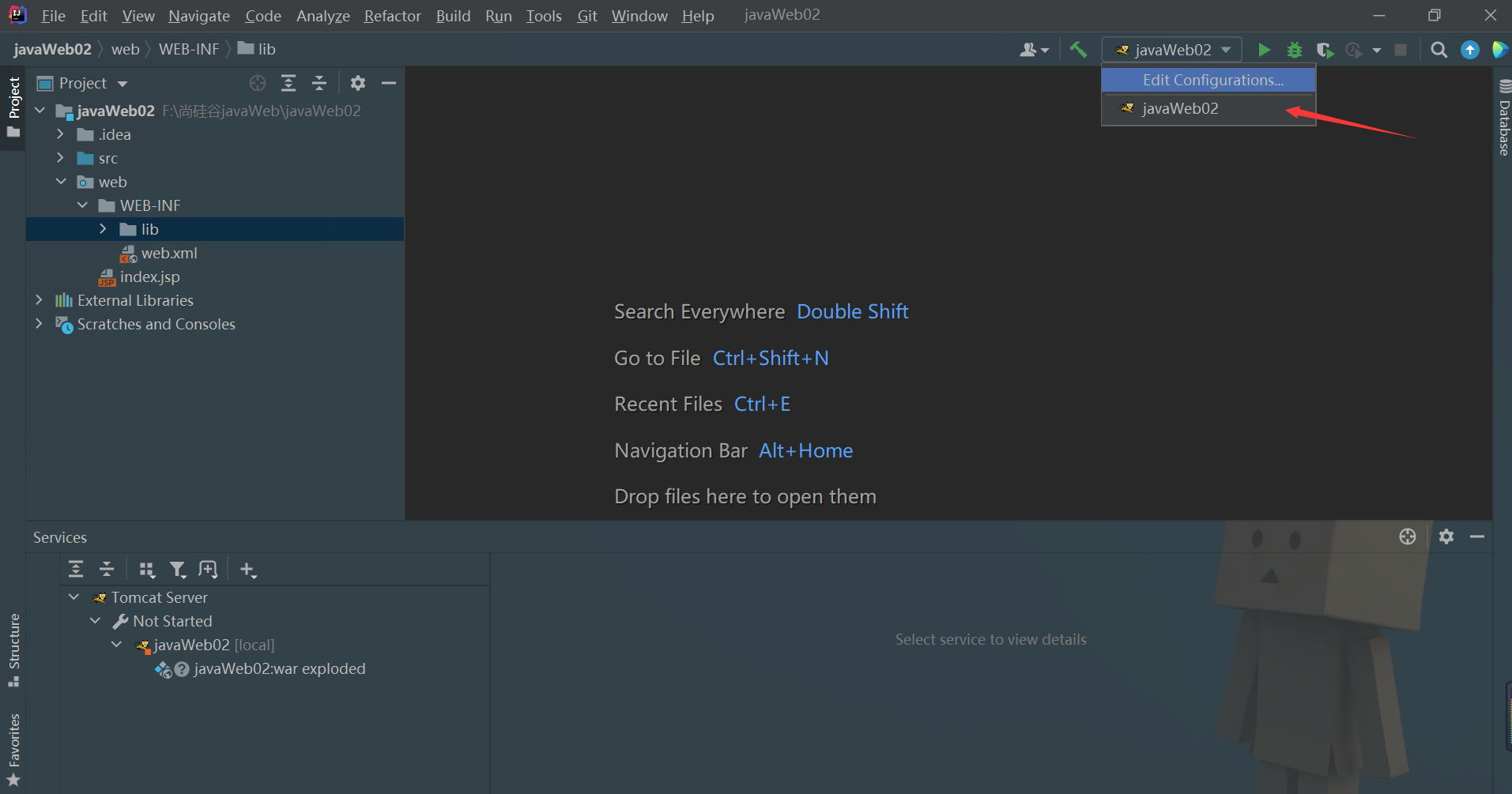1512x794 pixels.
Task: Expand External Libraries node
Action: click(39, 300)
